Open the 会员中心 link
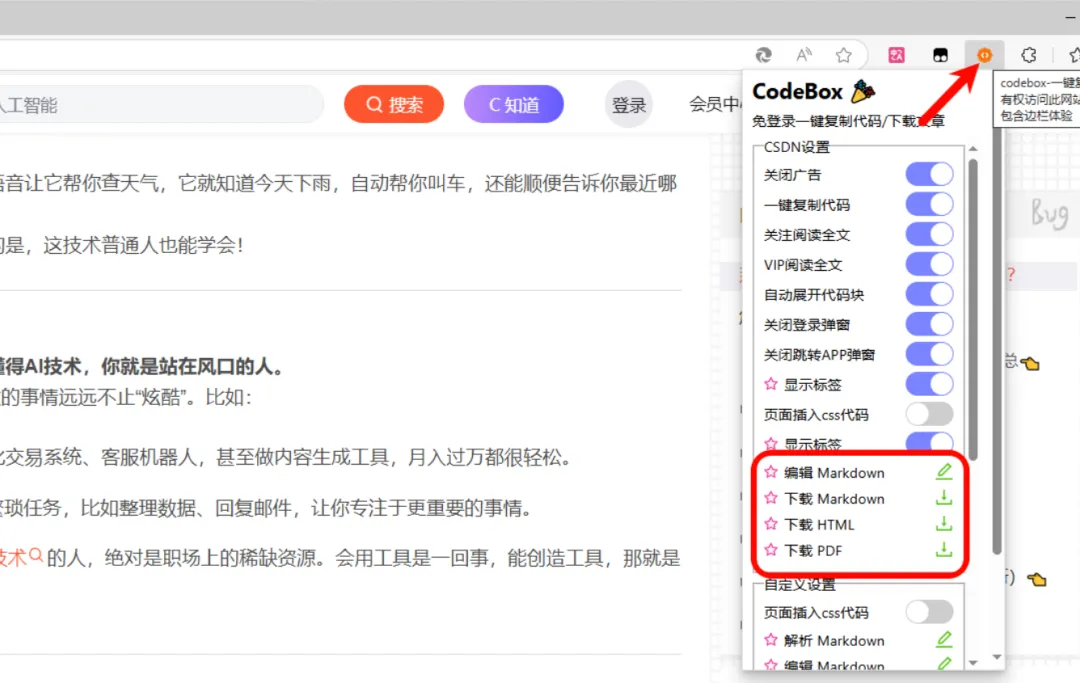Screen dimensions: 1080x683 coord(715,105)
